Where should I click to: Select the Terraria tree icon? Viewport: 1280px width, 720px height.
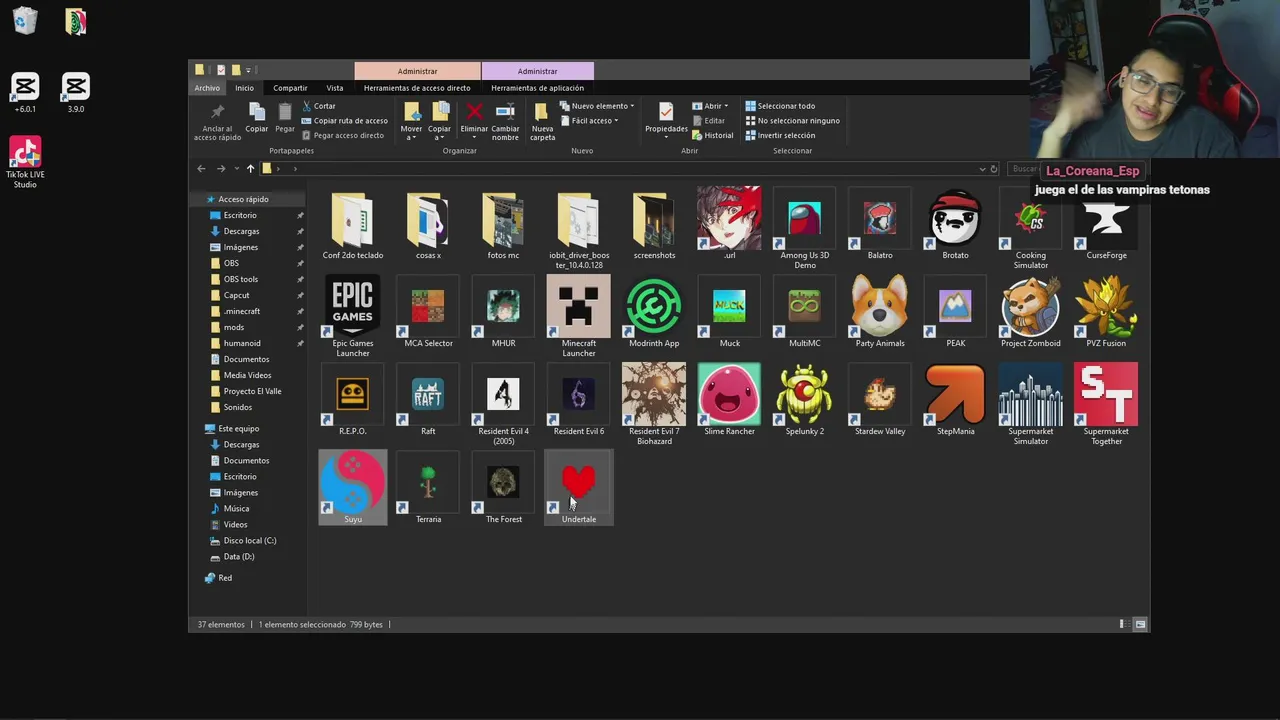pos(428,484)
